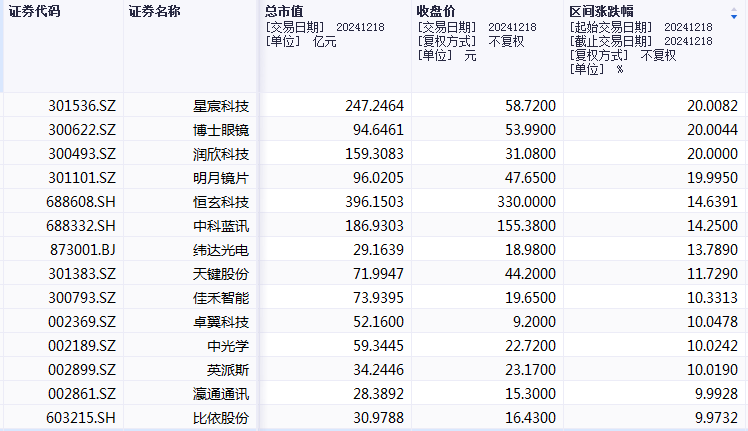This screenshot has width=748, height=431.
Task: Click market cap value 59.3445
Action: click(x=378, y=346)
